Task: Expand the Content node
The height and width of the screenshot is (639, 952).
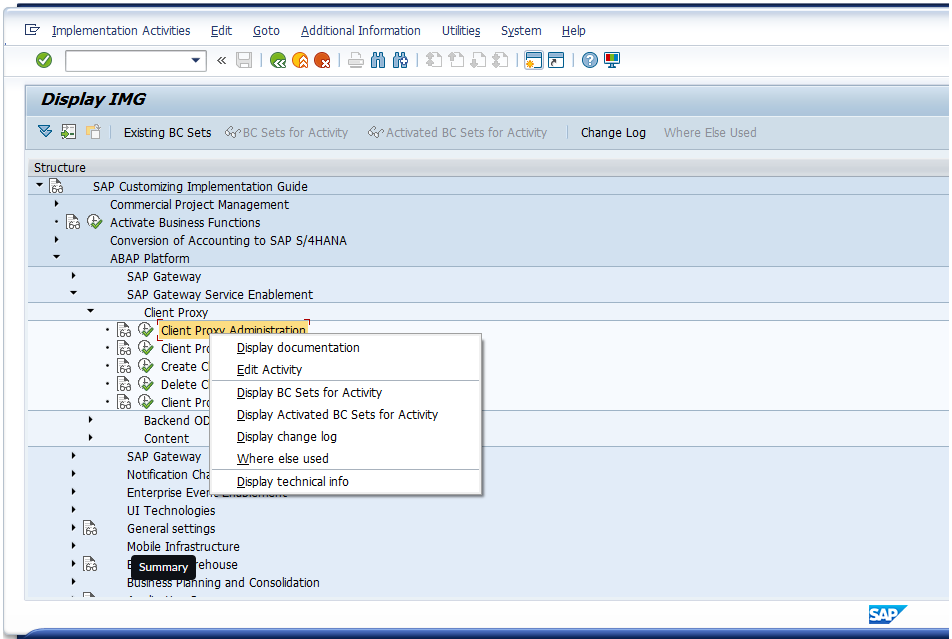Action: point(90,437)
